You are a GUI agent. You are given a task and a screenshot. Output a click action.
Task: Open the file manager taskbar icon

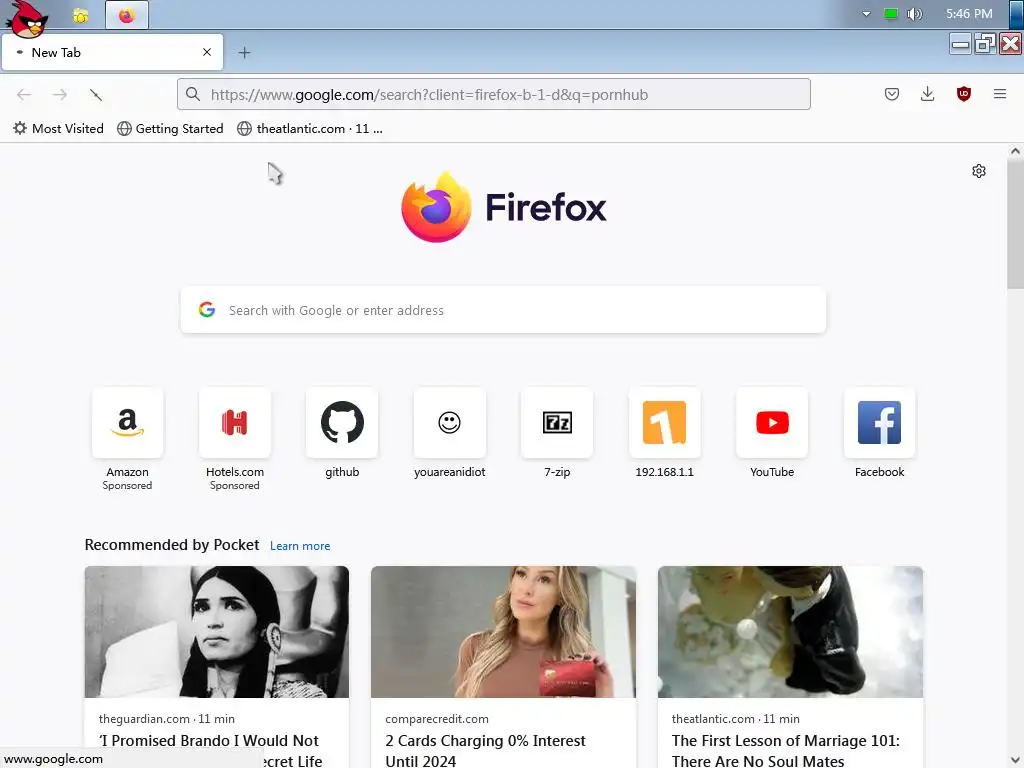coord(81,16)
